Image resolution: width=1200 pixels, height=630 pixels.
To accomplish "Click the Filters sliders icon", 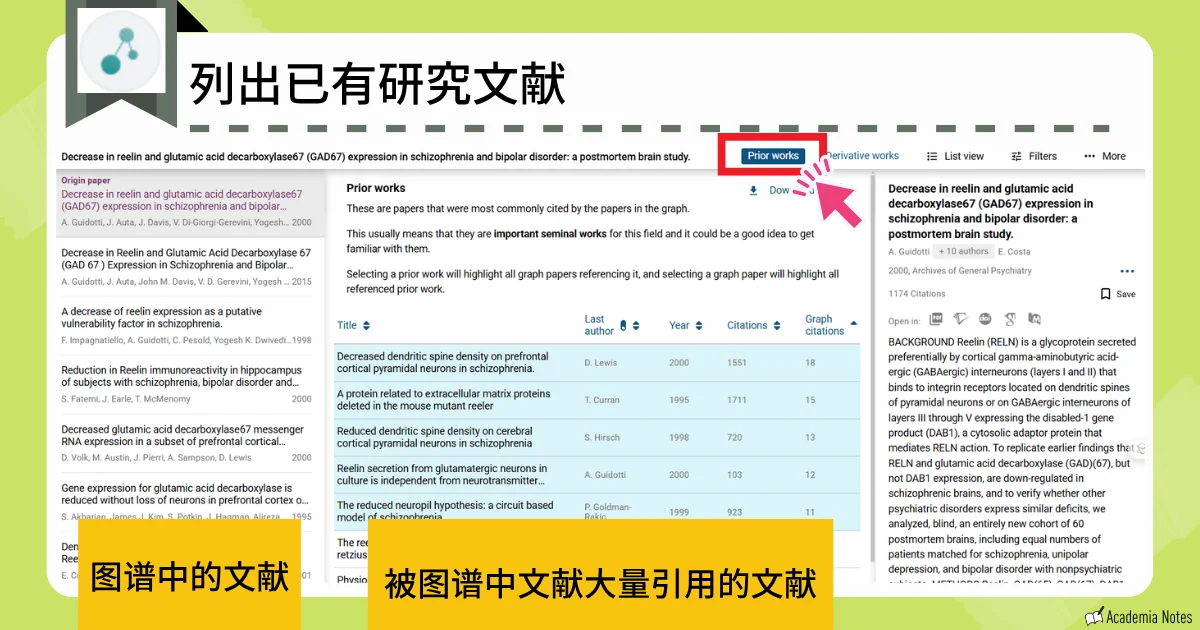I will coord(1016,156).
